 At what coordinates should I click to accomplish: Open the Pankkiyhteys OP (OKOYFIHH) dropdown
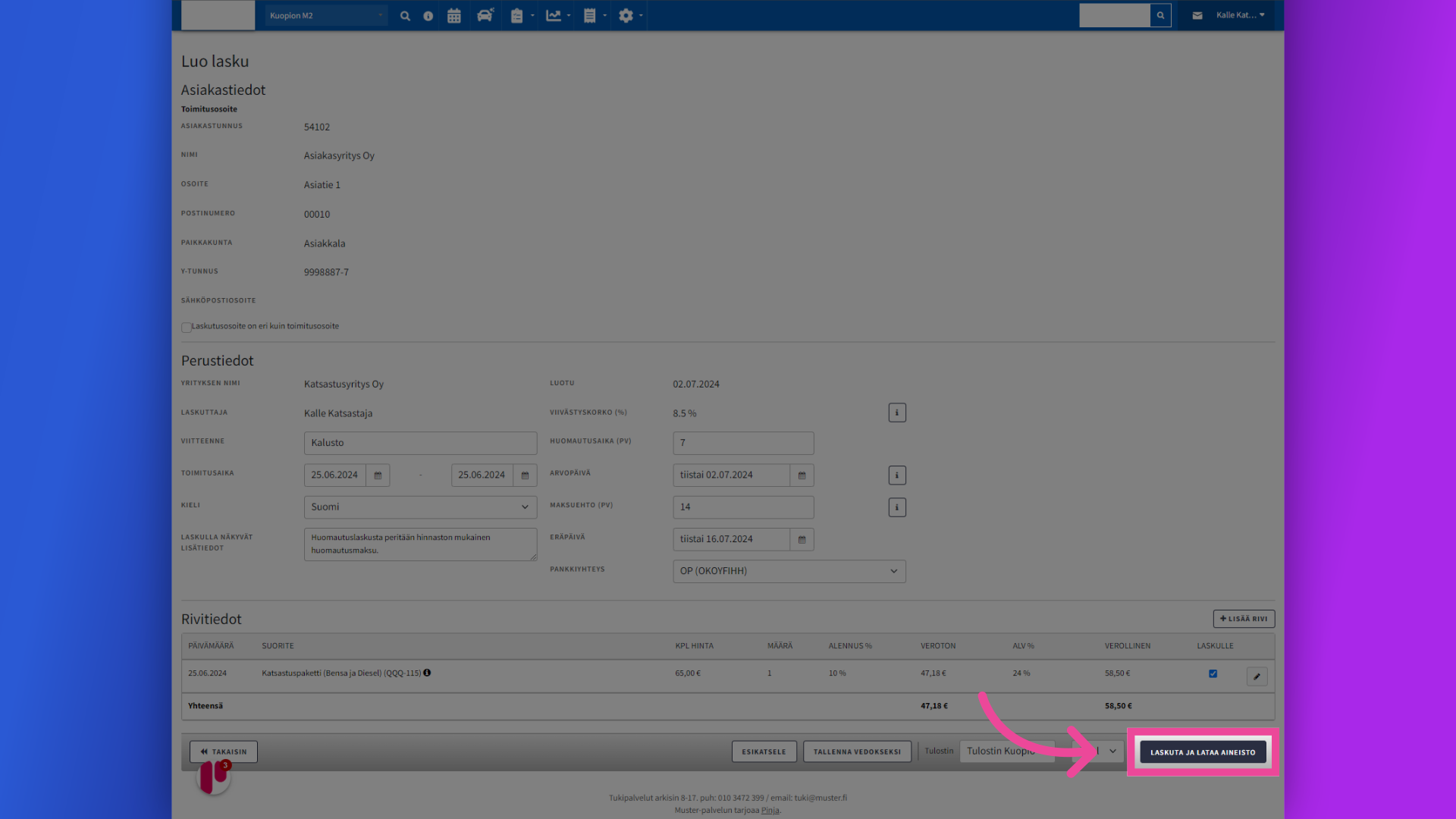[x=789, y=571]
